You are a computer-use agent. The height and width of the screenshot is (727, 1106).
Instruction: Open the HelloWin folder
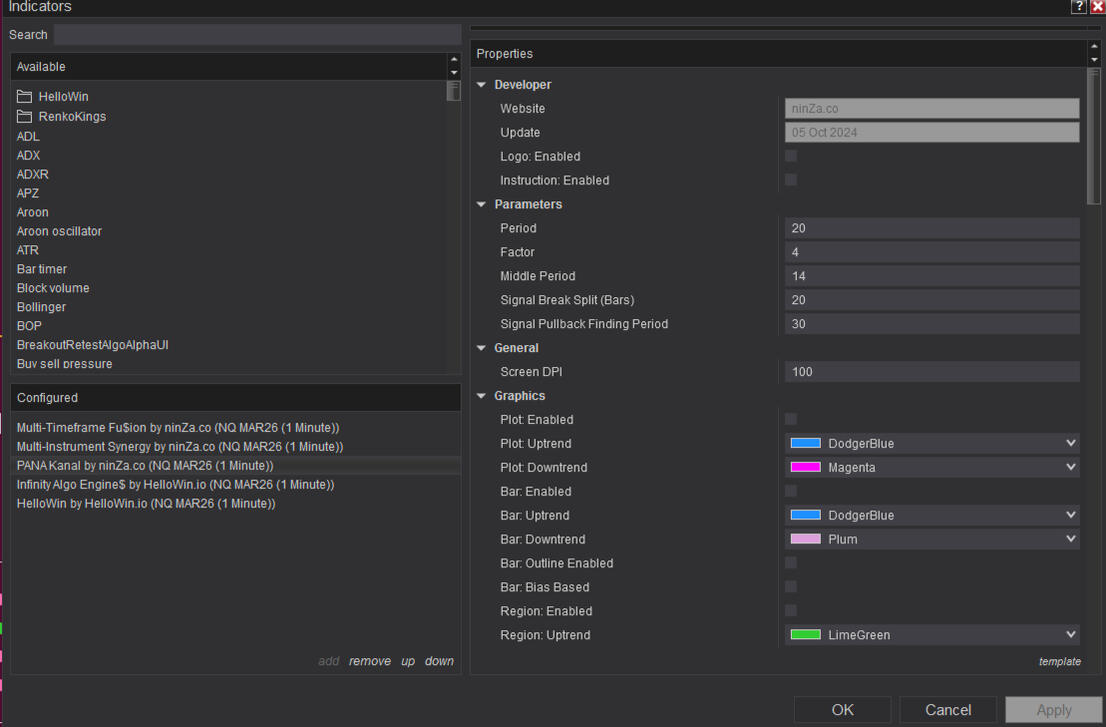tap(63, 97)
